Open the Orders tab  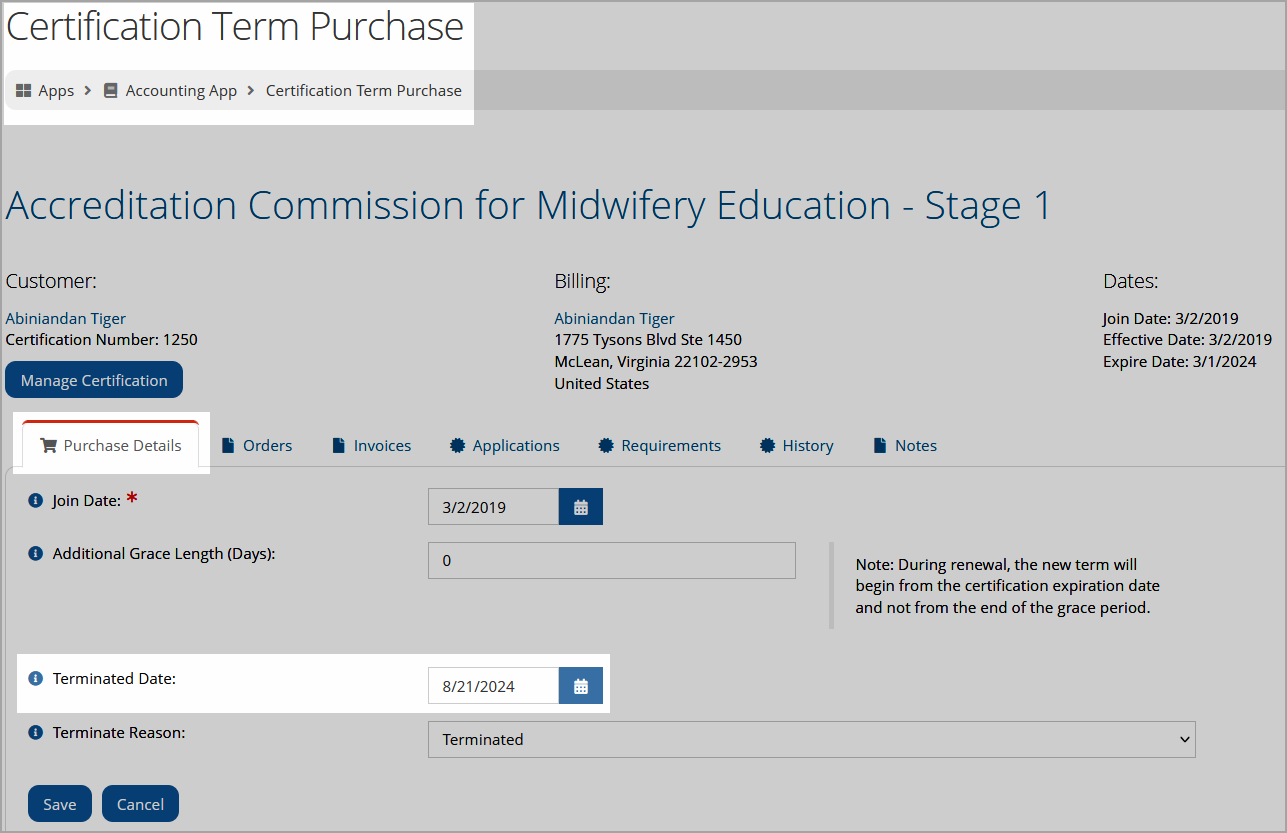257,445
